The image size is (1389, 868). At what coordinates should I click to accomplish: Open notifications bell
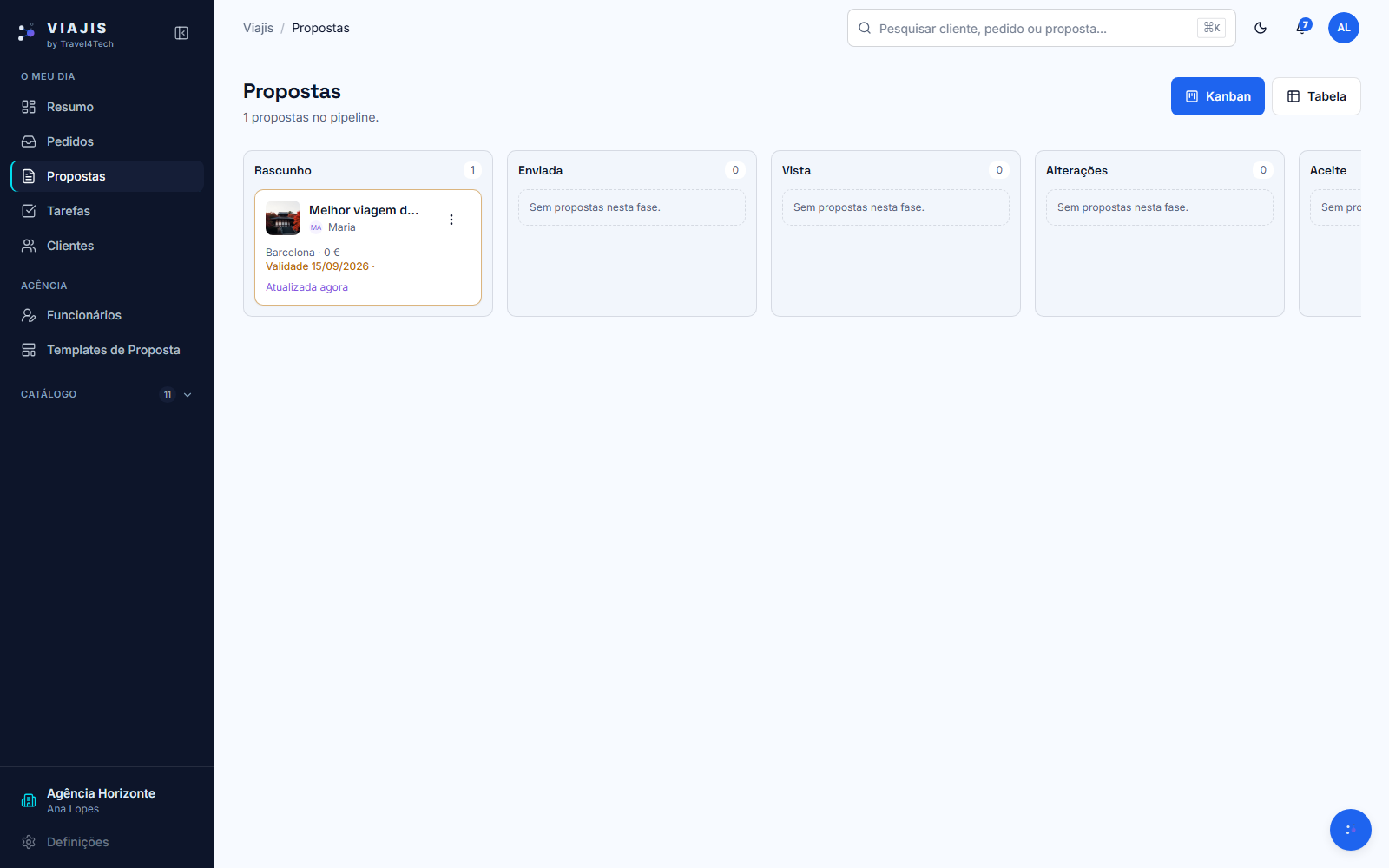point(1302,28)
